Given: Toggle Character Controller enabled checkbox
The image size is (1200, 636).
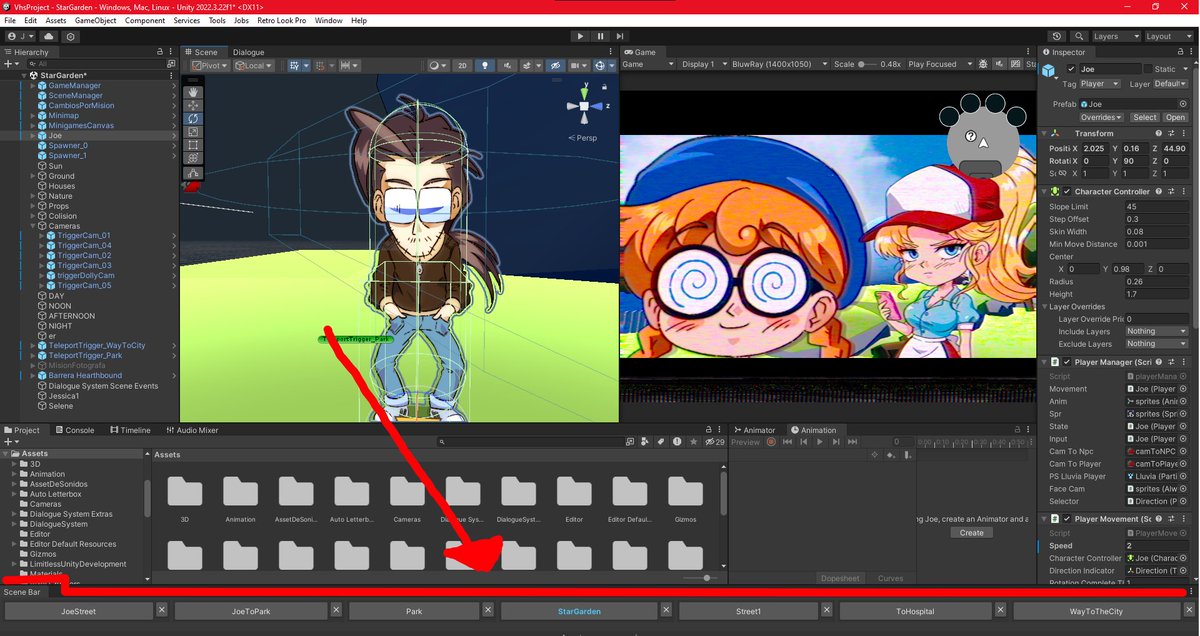Looking at the screenshot, I should pyautogui.click(x=1067, y=192).
